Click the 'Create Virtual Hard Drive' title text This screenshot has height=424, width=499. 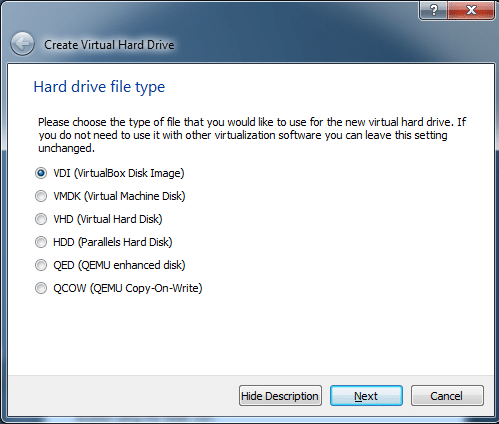(109, 45)
